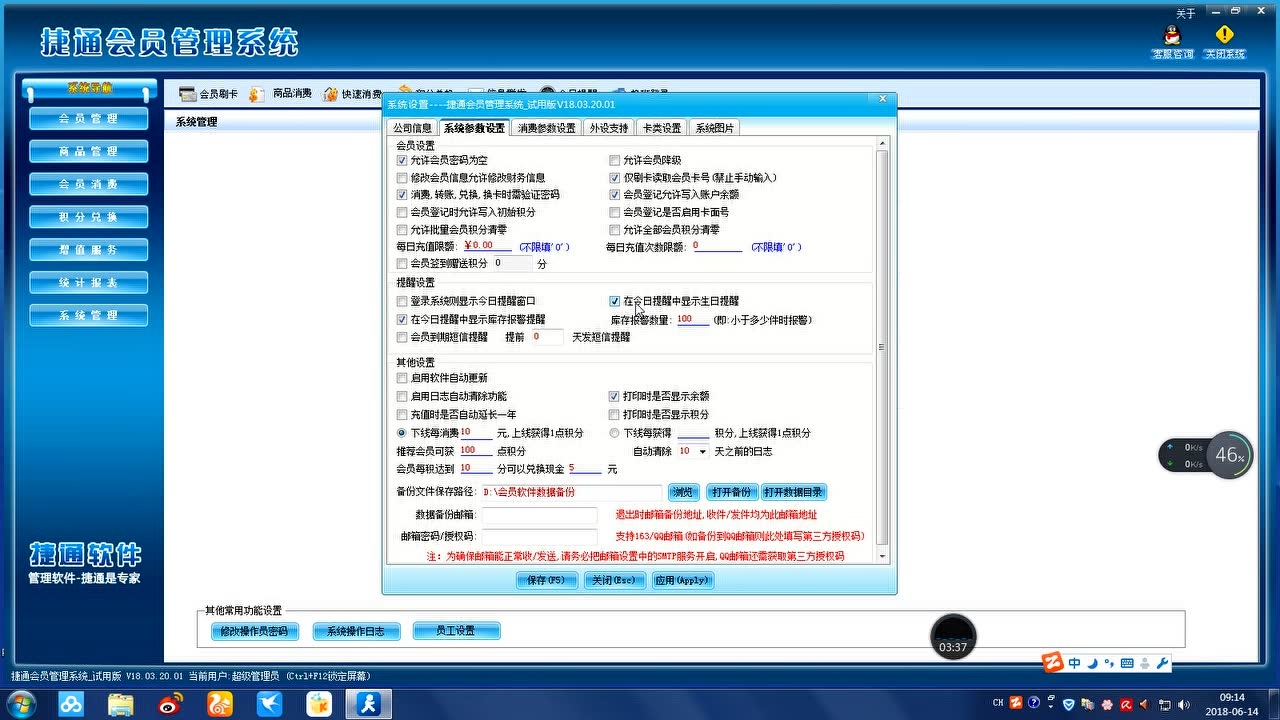
Task: Select the 下线每获得 radio button
Action: click(x=615, y=433)
